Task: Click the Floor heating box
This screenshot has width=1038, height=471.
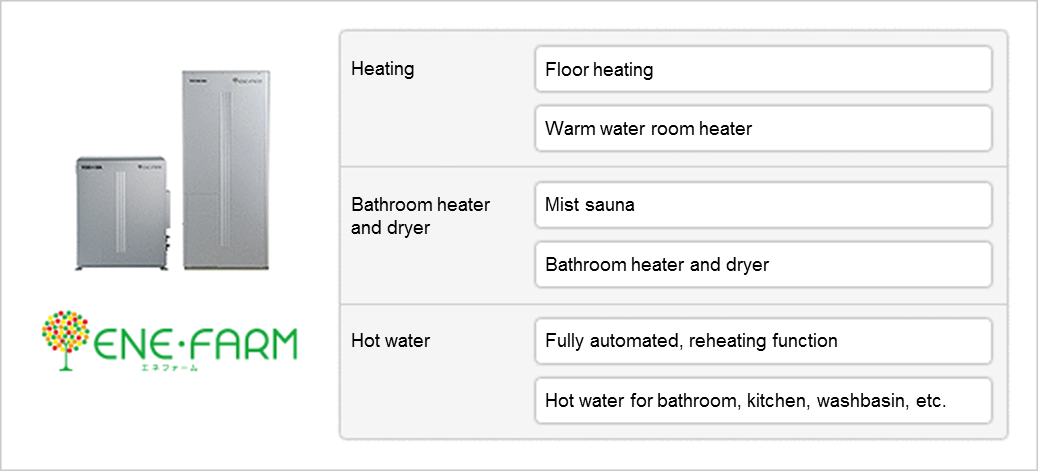Action: tap(763, 69)
